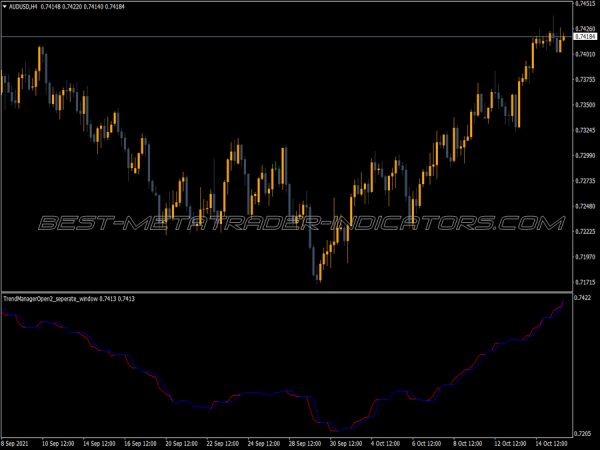This screenshot has height=450, width=600.
Task: Click the 0.72990 price axis label
Action: 585,155
